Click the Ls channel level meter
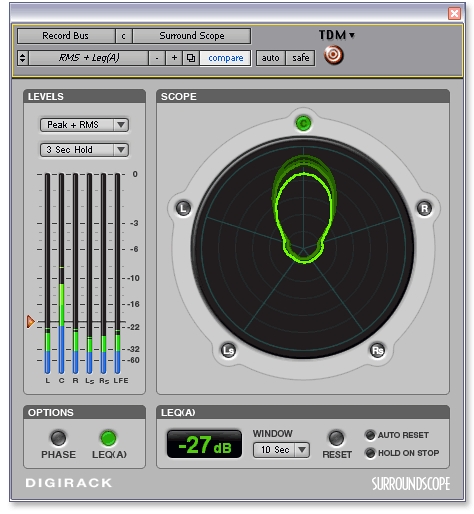The height and width of the screenshot is (514, 474). (89, 273)
